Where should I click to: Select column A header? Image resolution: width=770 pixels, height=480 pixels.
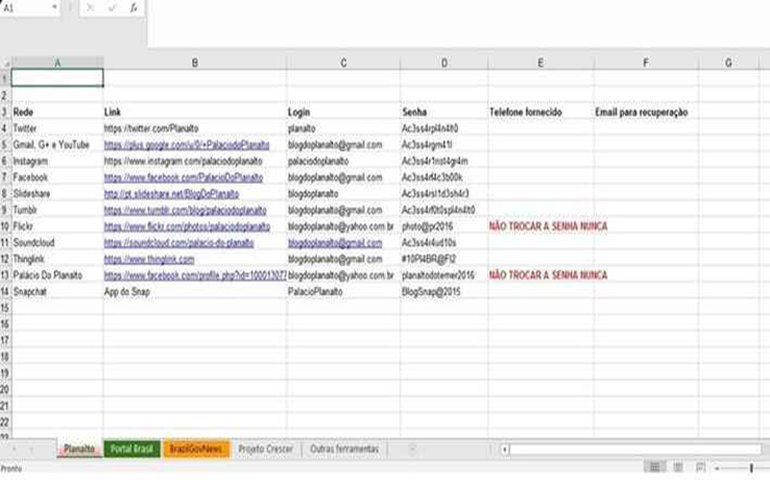click(57, 63)
